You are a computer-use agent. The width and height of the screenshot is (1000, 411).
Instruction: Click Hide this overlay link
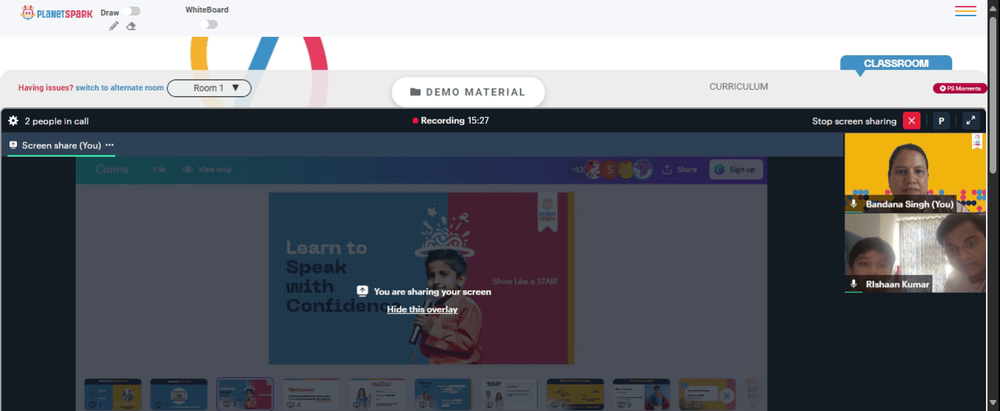pos(422,310)
